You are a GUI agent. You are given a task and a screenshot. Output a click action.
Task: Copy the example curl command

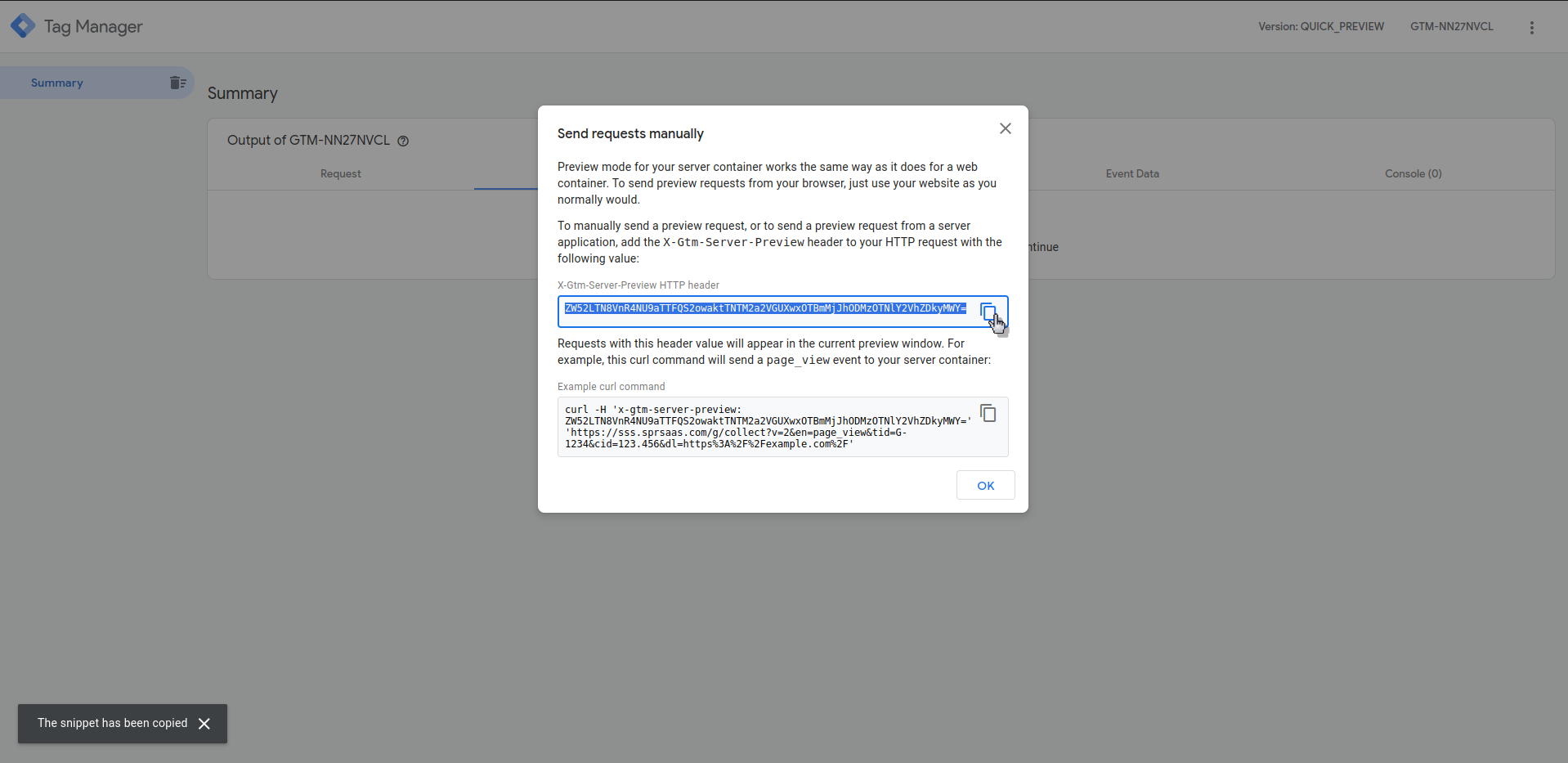tap(988, 414)
